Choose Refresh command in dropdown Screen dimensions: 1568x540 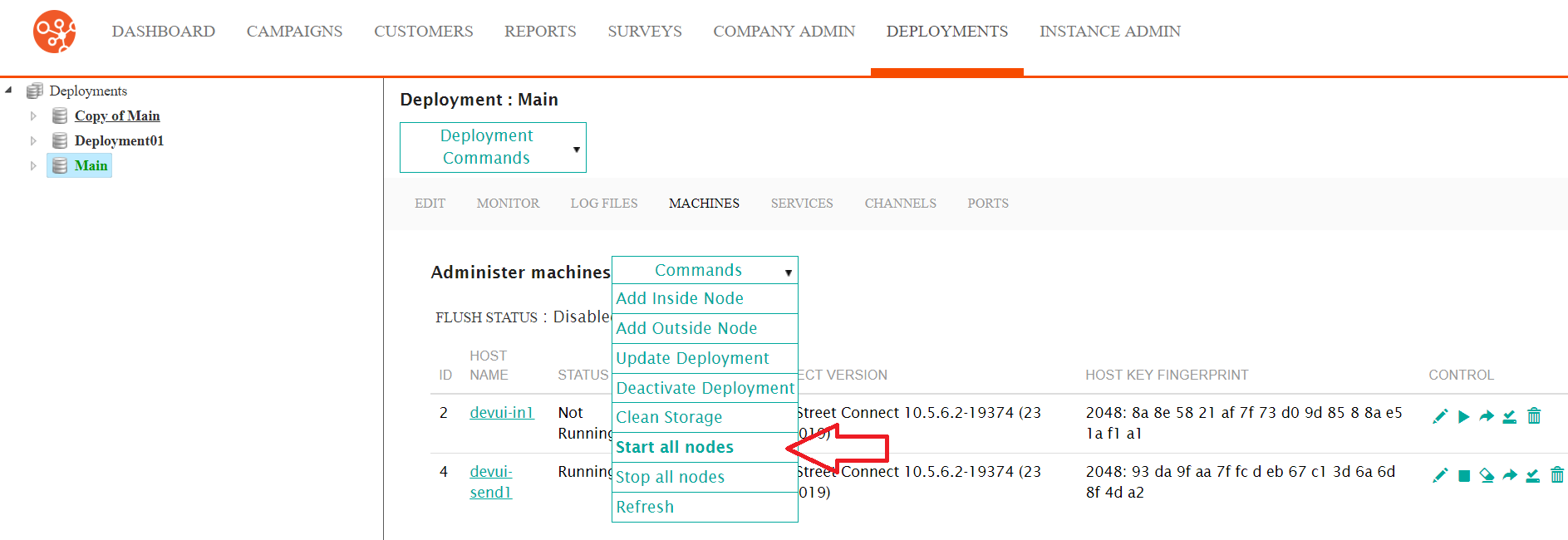[705, 507]
